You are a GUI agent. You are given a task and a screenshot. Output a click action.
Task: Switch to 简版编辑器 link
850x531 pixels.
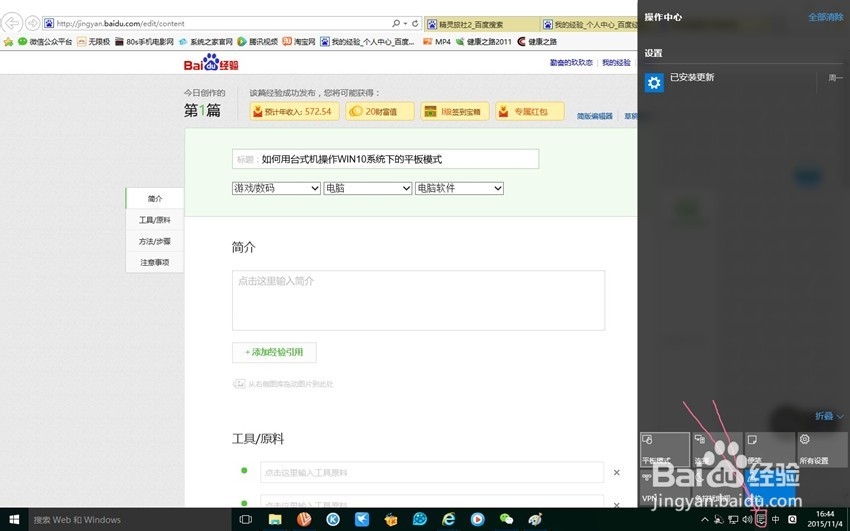pos(595,116)
